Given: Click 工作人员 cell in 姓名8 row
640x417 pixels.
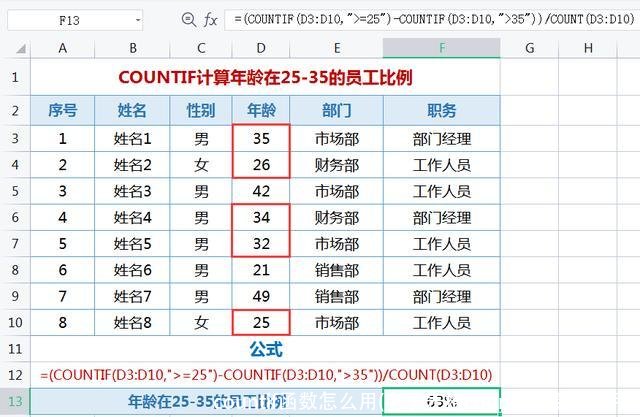Looking at the screenshot, I should click(442, 322).
